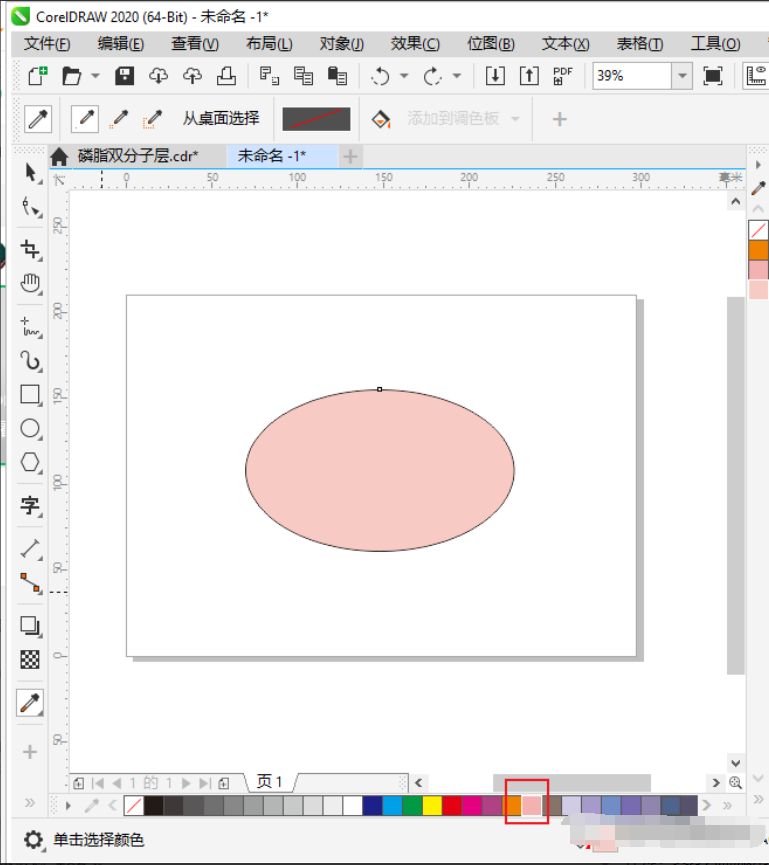Viewport: 769px width, 865px height.
Task: Click the Open folder icon
Action: (x=71, y=76)
